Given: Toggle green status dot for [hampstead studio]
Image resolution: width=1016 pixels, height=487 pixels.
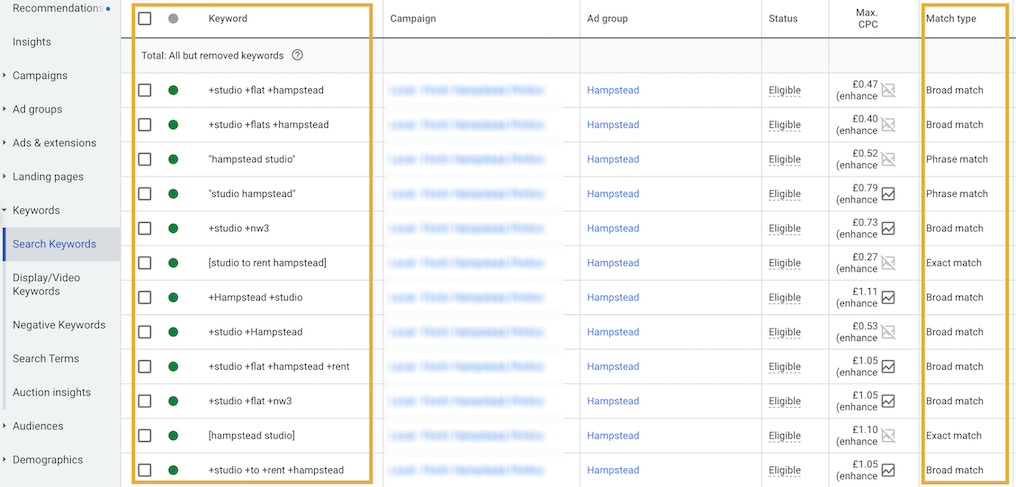Looking at the screenshot, I should (x=173, y=435).
